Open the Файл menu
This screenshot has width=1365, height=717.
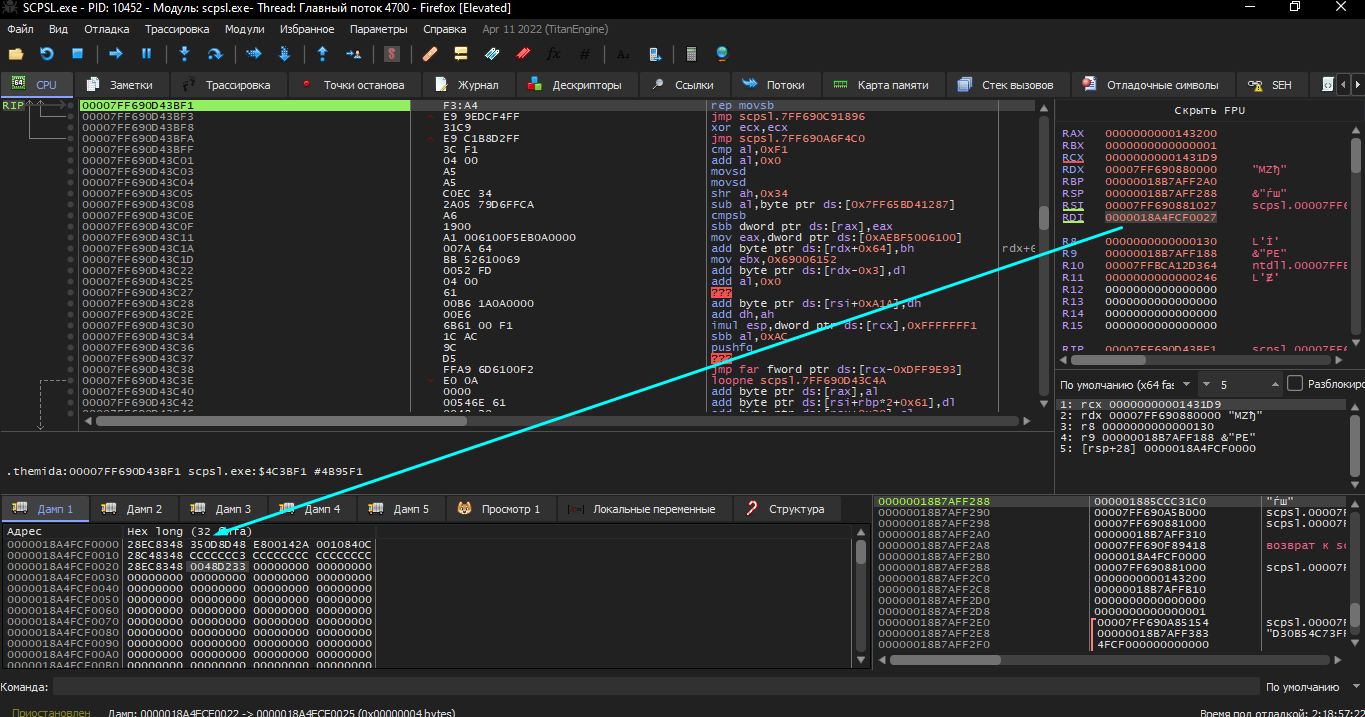tap(20, 29)
